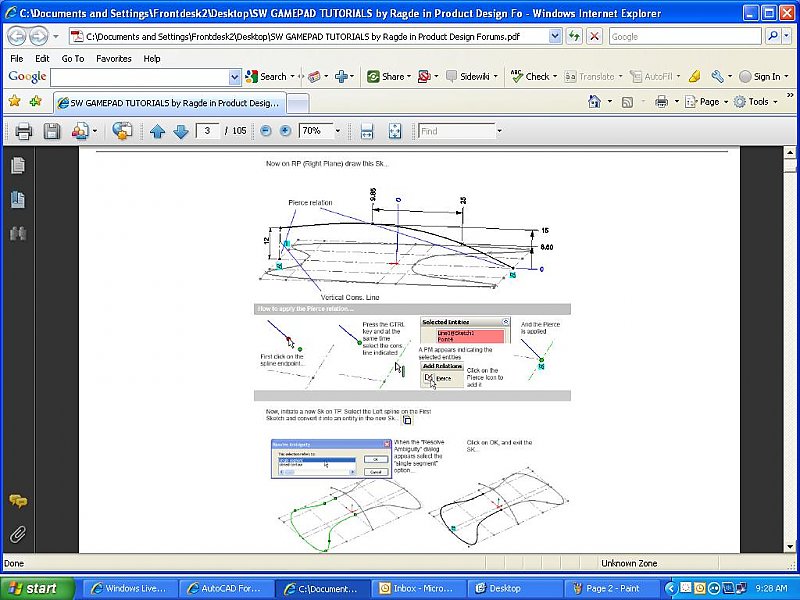Image resolution: width=800 pixels, height=600 pixels.
Task: Go to previous page with up arrow
Action: point(157,131)
